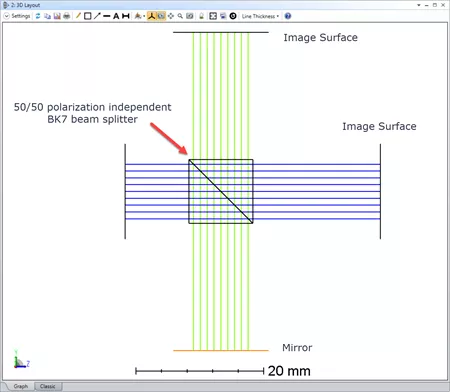Select the rectangle annotation tool
The width and height of the screenshot is (450, 392).
pyautogui.click(x=88, y=16)
